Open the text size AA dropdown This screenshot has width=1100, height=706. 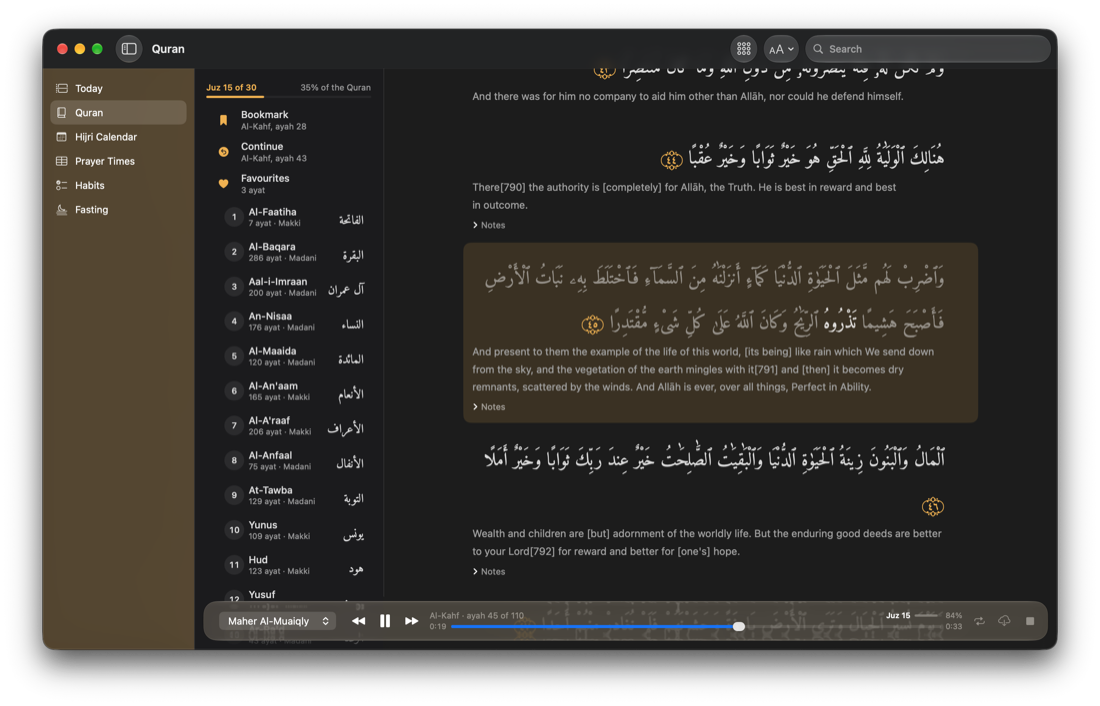tap(781, 49)
